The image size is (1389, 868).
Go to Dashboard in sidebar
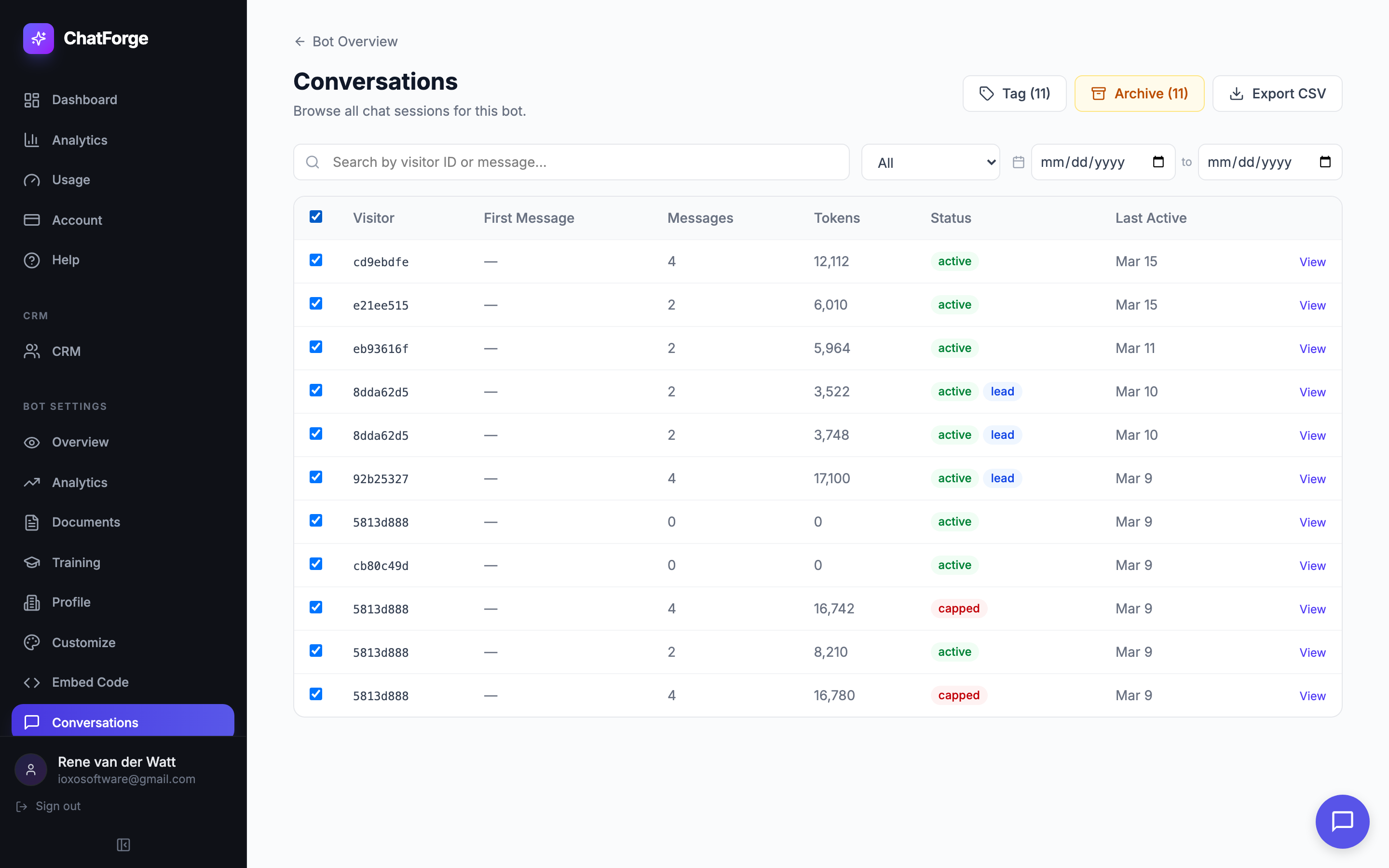pos(84,100)
